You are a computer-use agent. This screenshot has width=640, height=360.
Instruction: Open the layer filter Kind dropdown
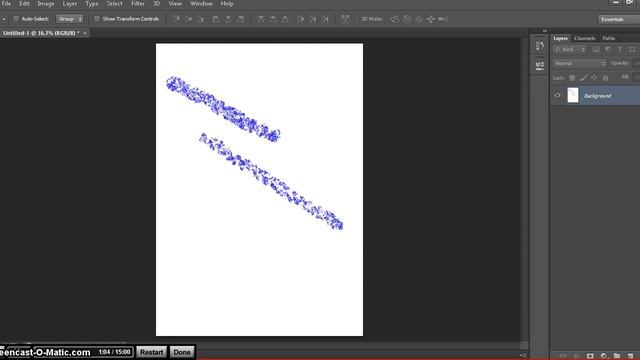tap(570, 49)
